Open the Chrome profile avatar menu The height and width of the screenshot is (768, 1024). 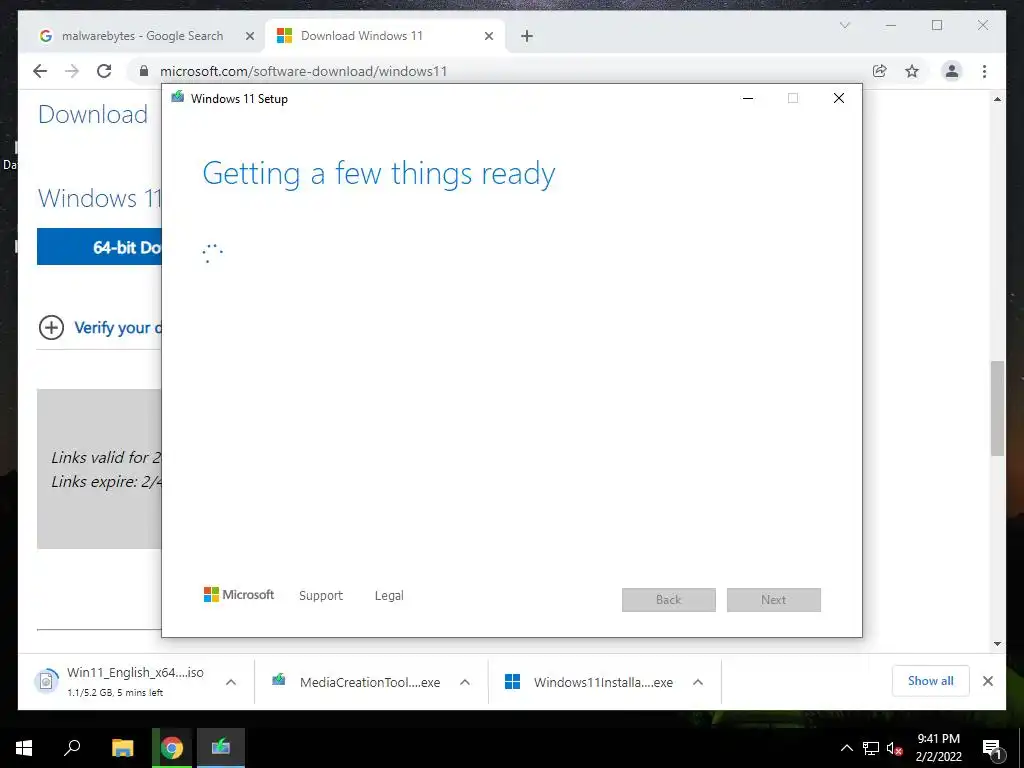(952, 71)
